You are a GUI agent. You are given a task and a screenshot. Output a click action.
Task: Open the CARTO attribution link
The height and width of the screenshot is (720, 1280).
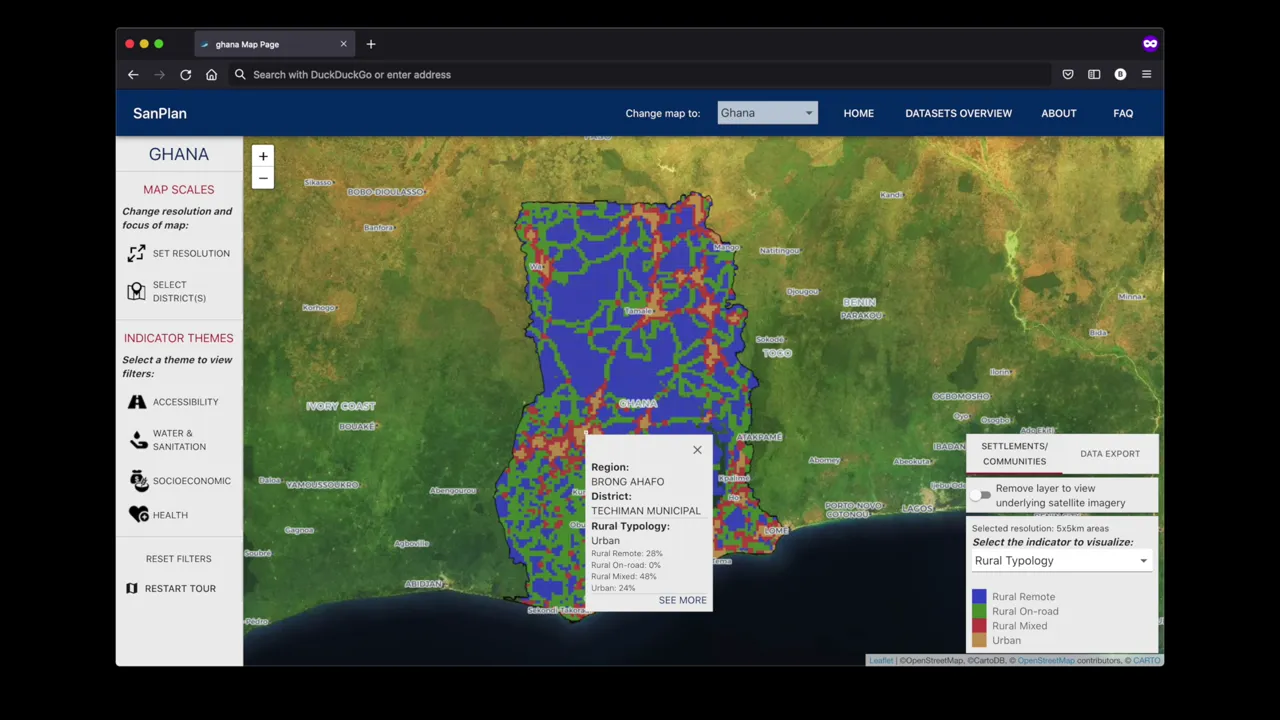tap(1146, 660)
